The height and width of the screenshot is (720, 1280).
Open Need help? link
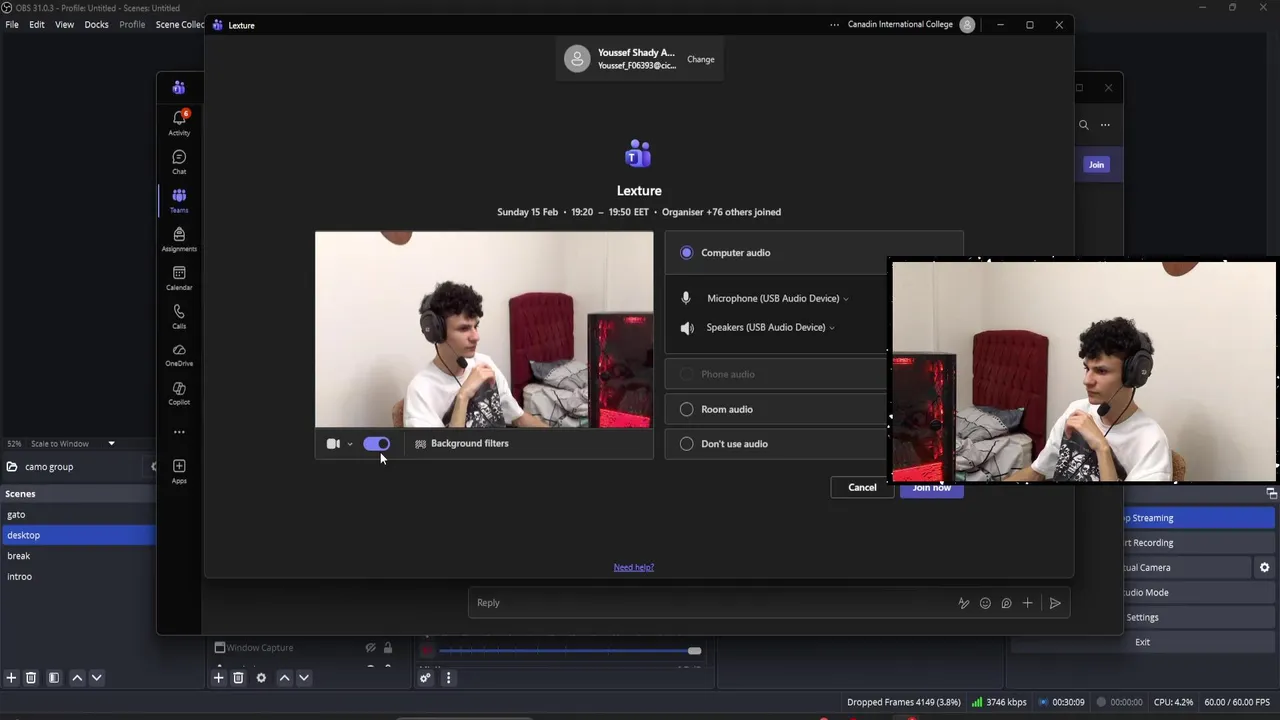(x=634, y=567)
